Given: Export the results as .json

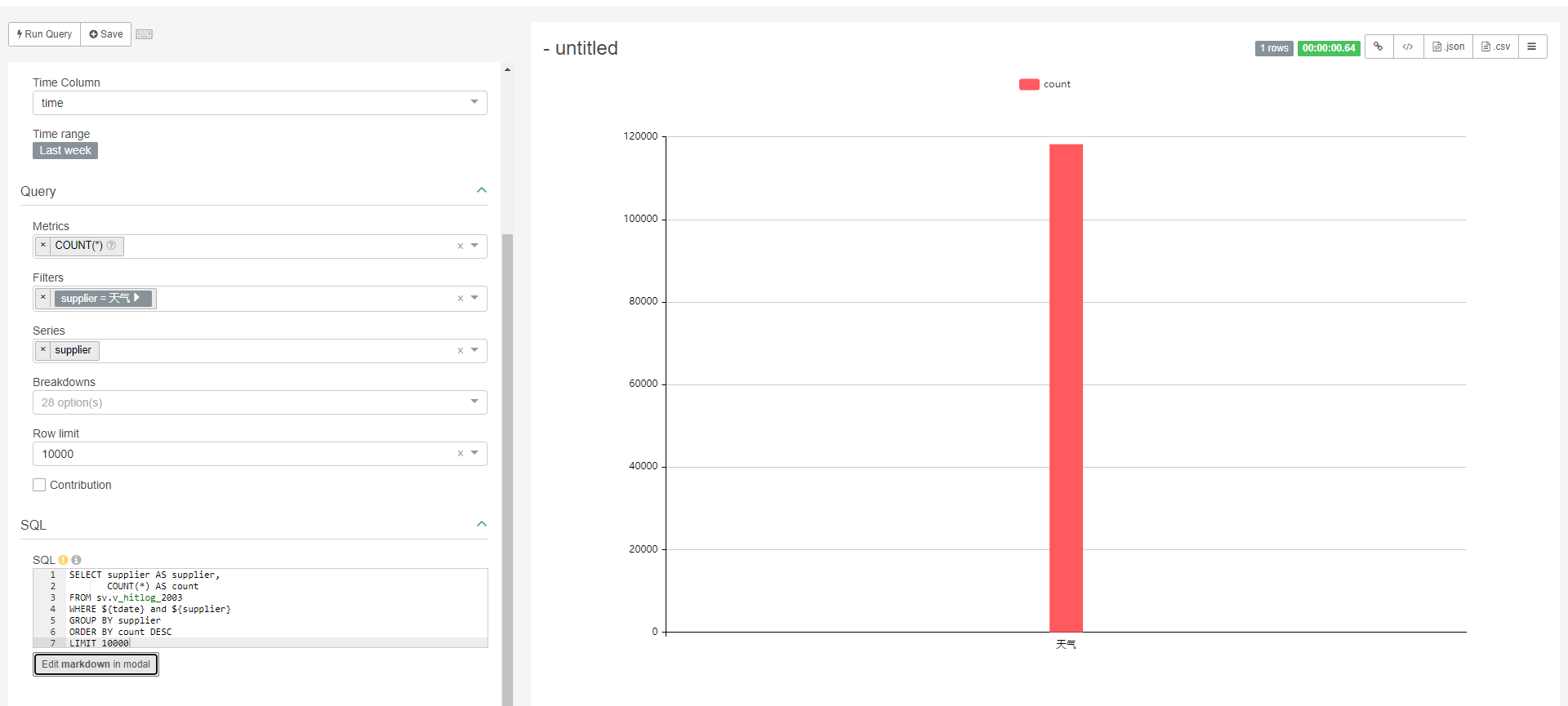Looking at the screenshot, I should 1449,47.
